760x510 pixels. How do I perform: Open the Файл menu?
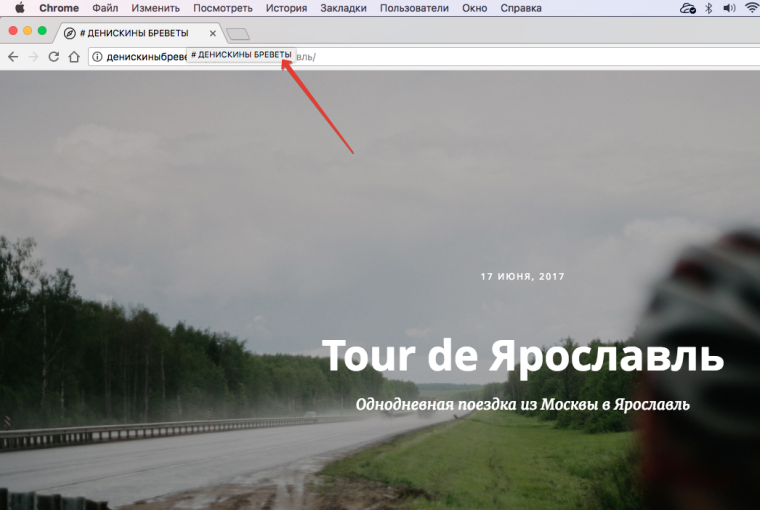(105, 8)
